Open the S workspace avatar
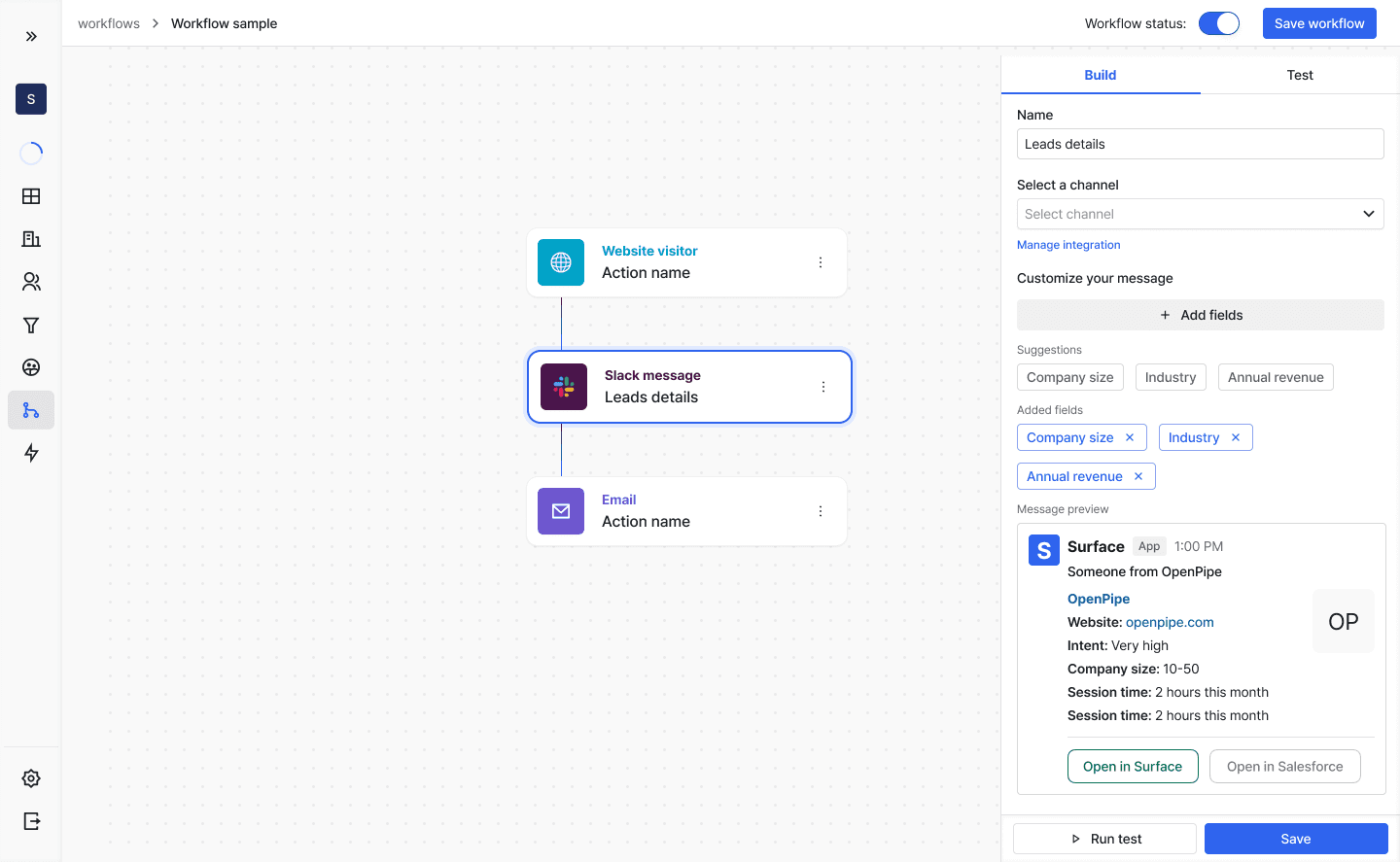Image resolution: width=1400 pixels, height=862 pixels. [x=31, y=99]
